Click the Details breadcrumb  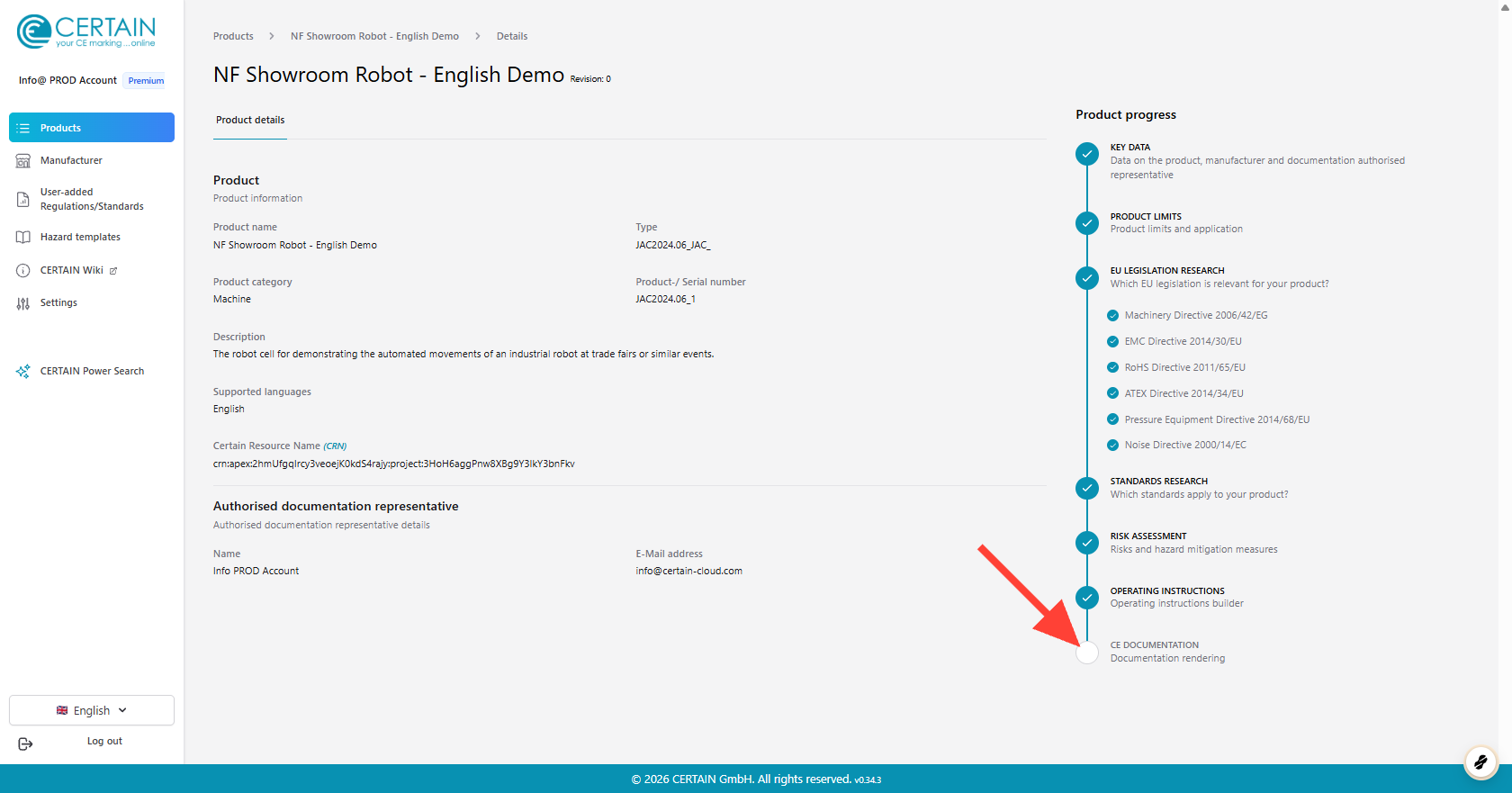[x=512, y=37]
